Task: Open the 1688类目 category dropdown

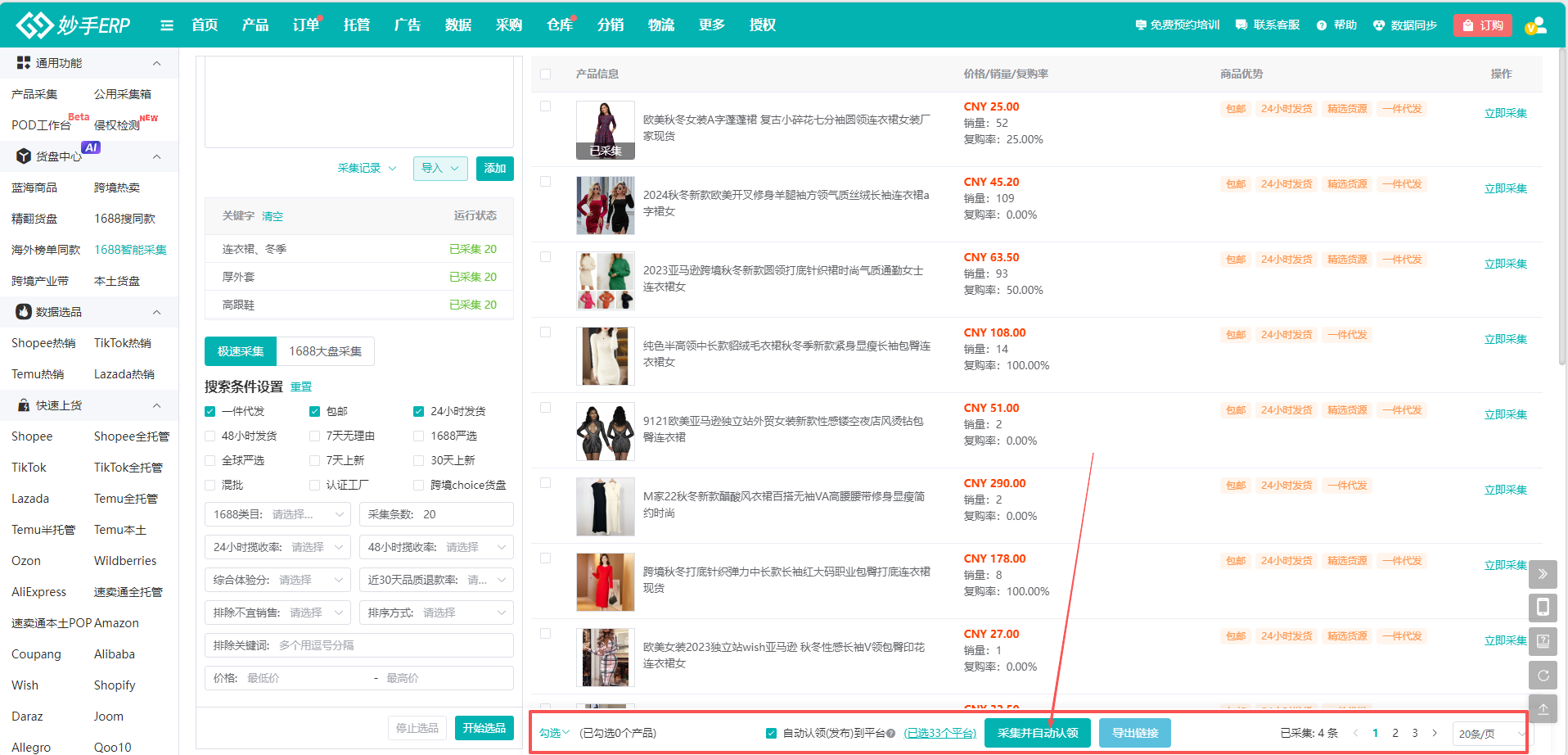Action: (x=277, y=514)
